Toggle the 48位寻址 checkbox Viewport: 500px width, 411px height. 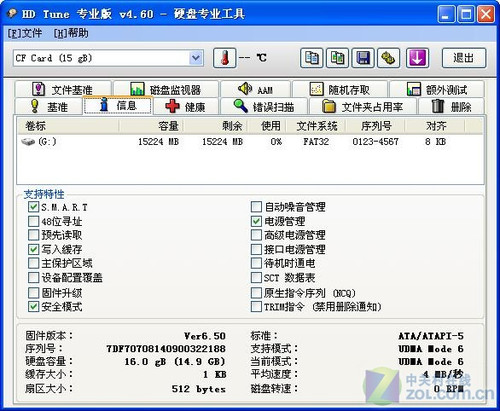(33, 221)
